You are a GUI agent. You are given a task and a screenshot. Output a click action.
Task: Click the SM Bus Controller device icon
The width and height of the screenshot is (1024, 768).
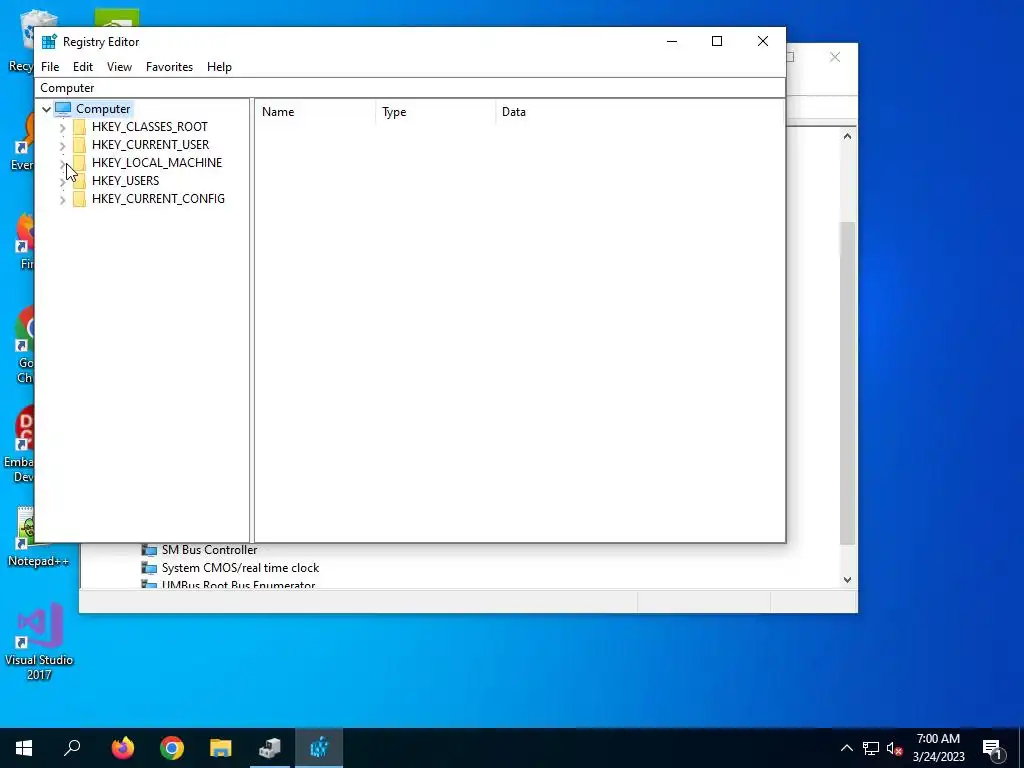click(x=150, y=550)
